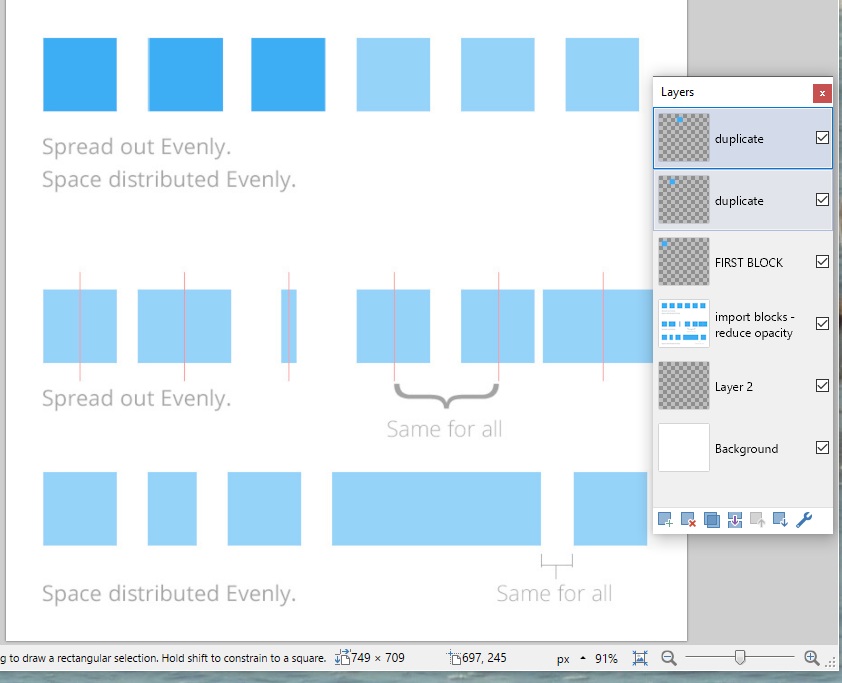Click the Layers panel title
The width and height of the screenshot is (842, 683).
point(677,92)
